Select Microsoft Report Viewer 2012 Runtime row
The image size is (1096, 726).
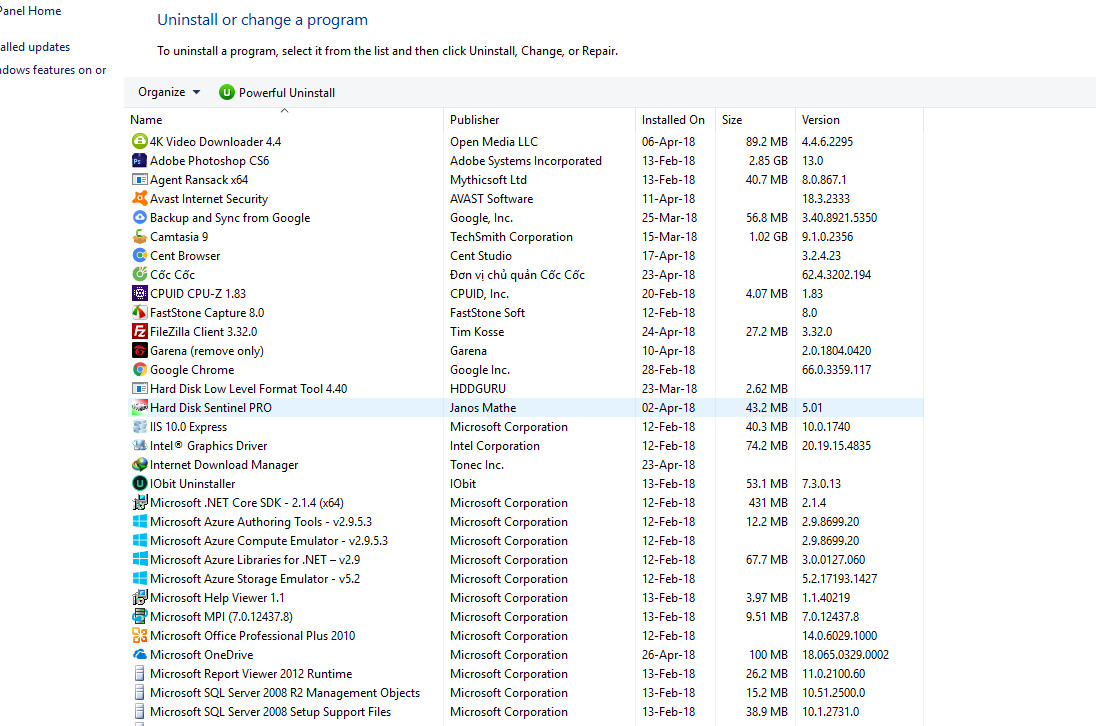coord(524,674)
